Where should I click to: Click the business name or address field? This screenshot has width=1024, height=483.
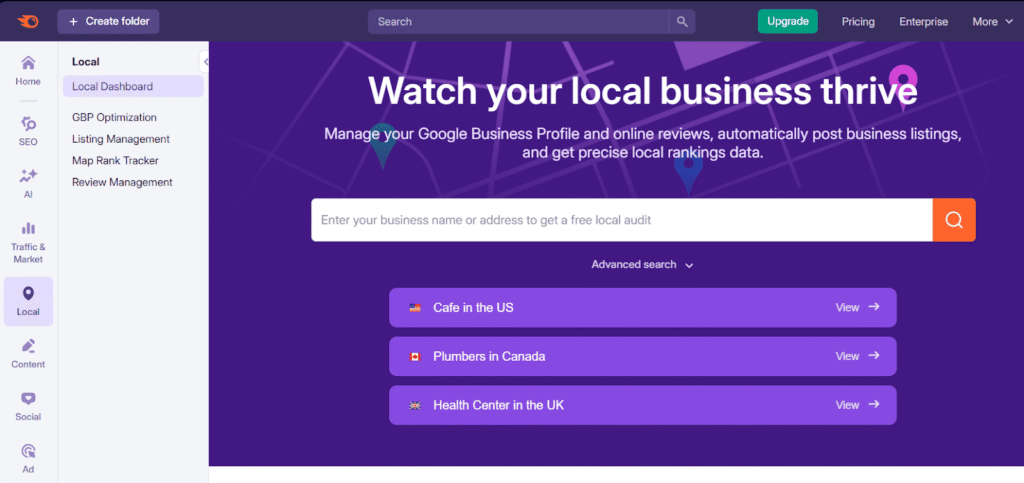[x=620, y=220]
